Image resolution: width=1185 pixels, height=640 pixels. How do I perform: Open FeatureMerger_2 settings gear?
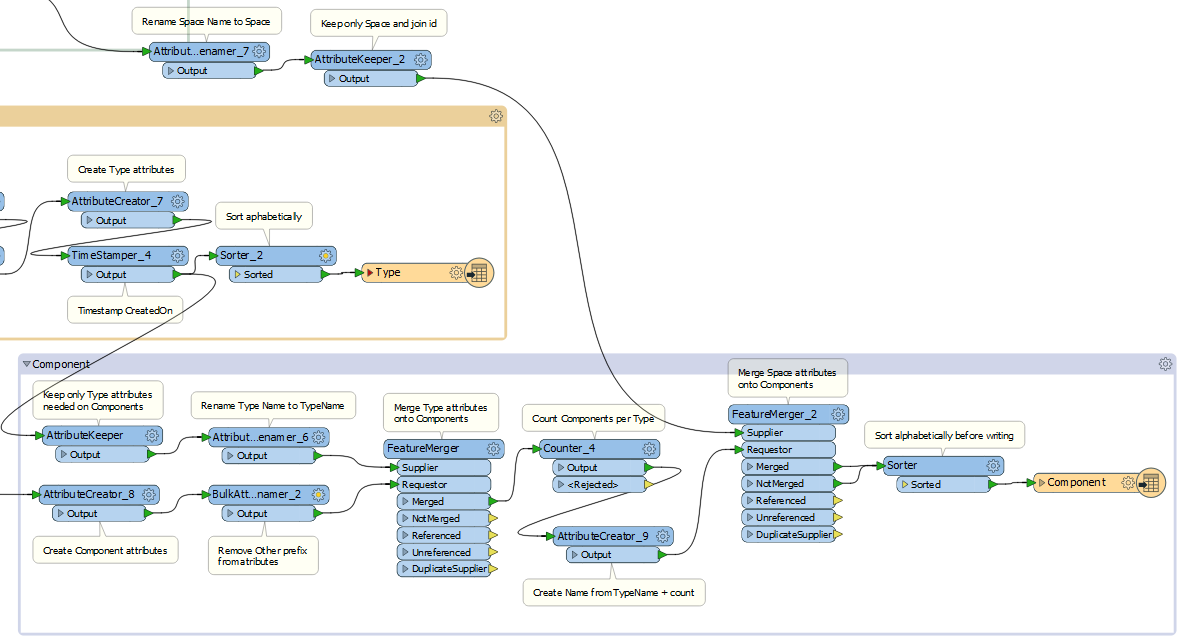coord(838,414)
